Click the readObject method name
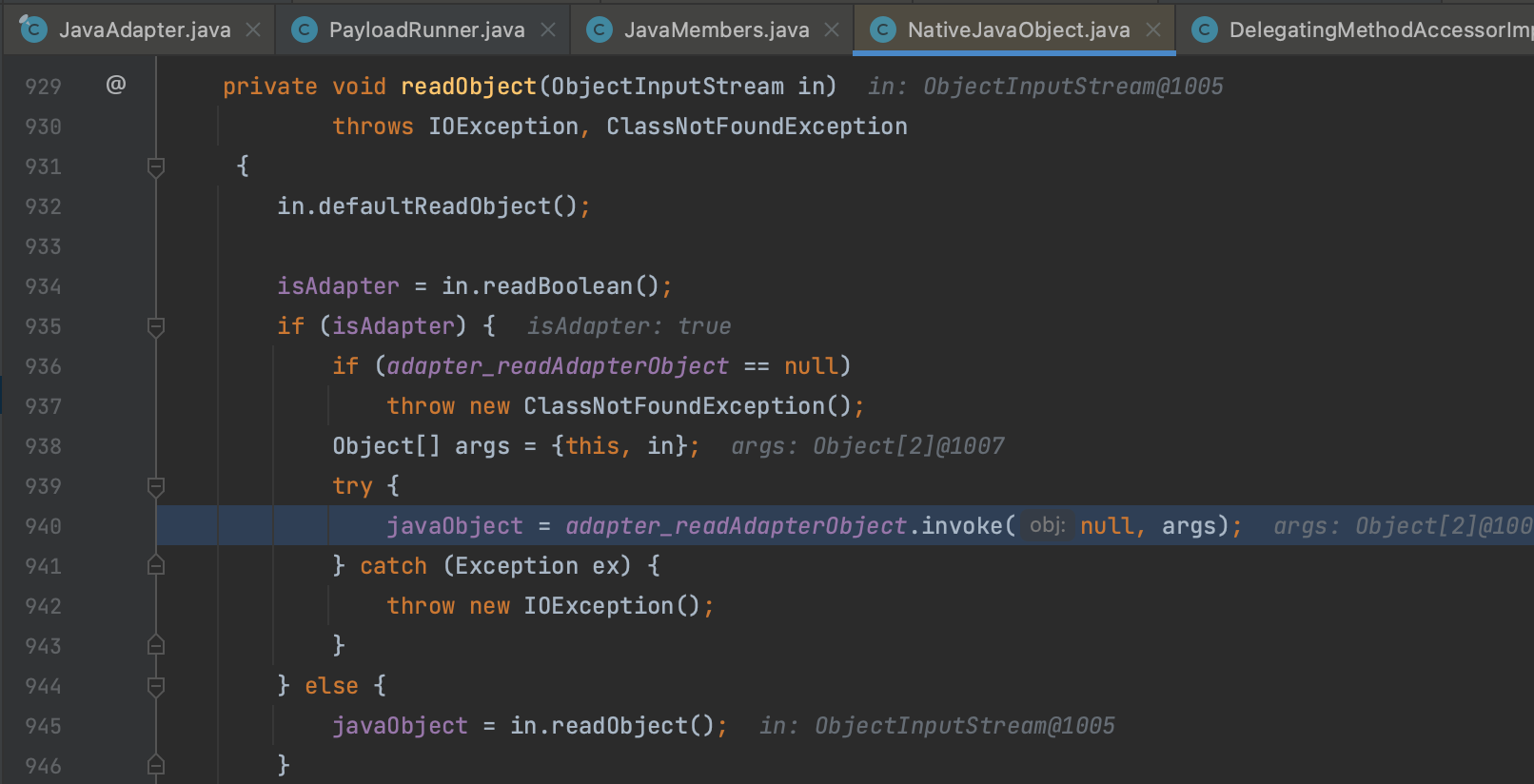1534x784 pixels. (x=468, y=87)
